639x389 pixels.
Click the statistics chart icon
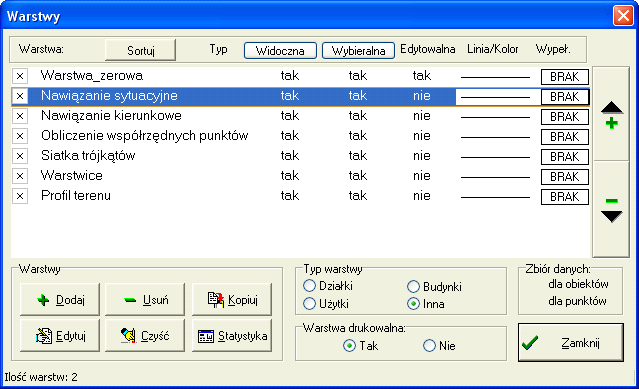(x=206, y=336)
